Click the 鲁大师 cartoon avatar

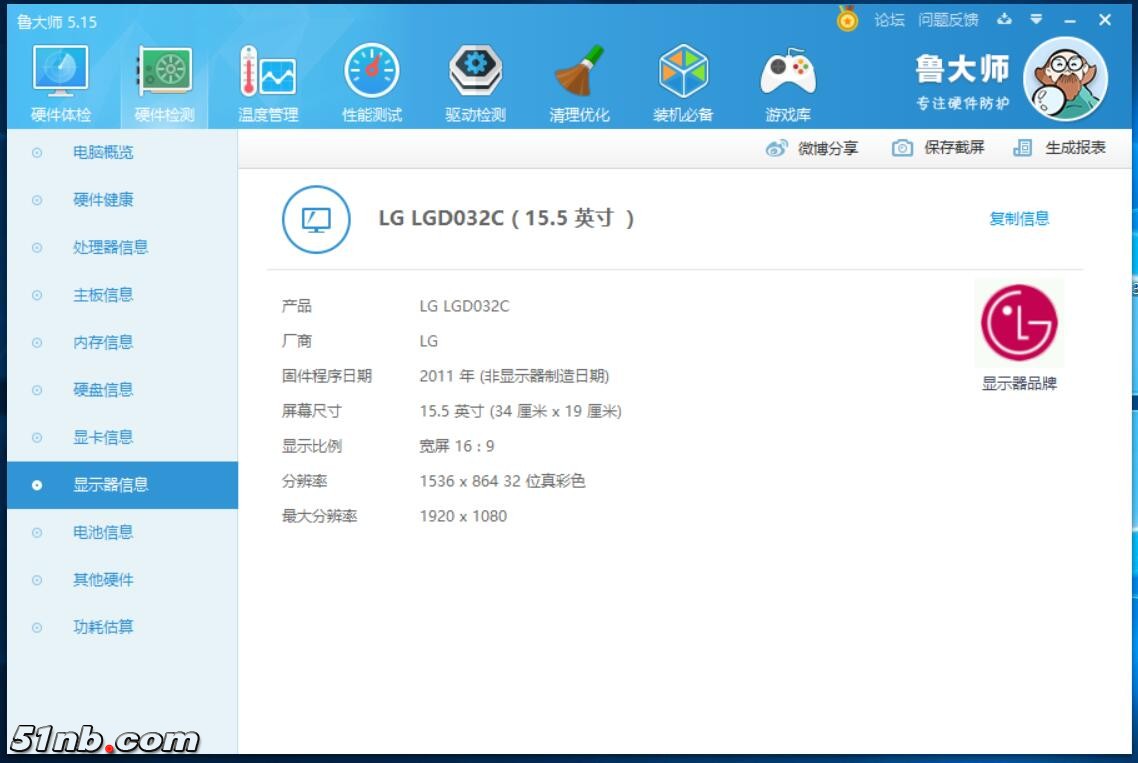coord(1065,81)
